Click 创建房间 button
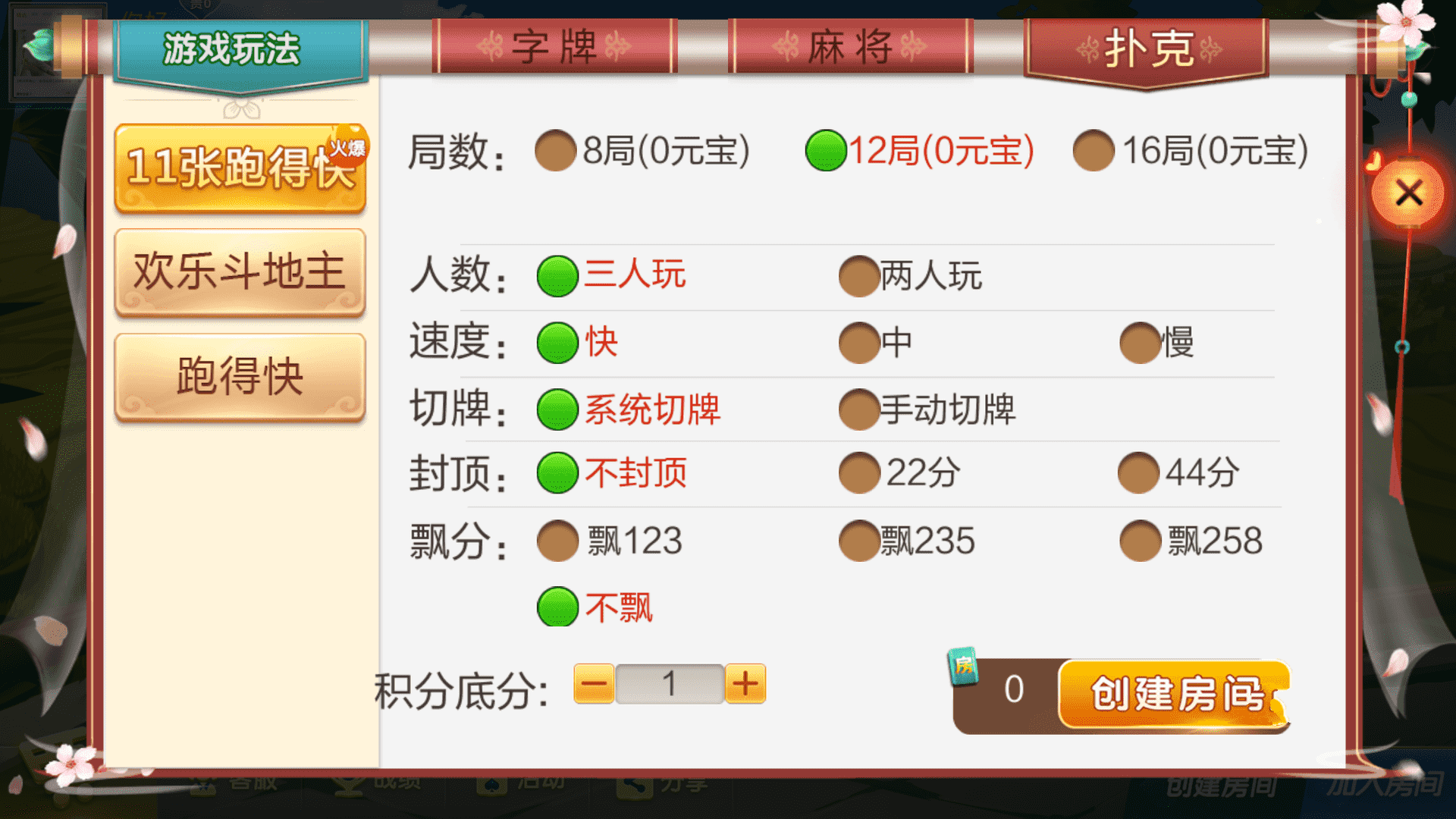Image resolution: width=1456 pixels, height=819 pixels. tap(1173, 694)
